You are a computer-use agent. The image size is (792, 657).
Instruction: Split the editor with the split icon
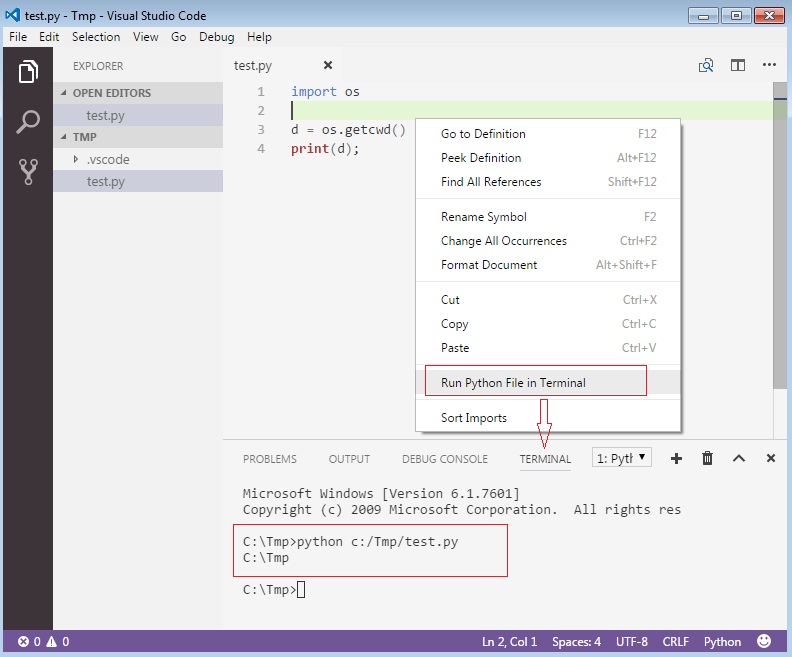tap(737, 65)
